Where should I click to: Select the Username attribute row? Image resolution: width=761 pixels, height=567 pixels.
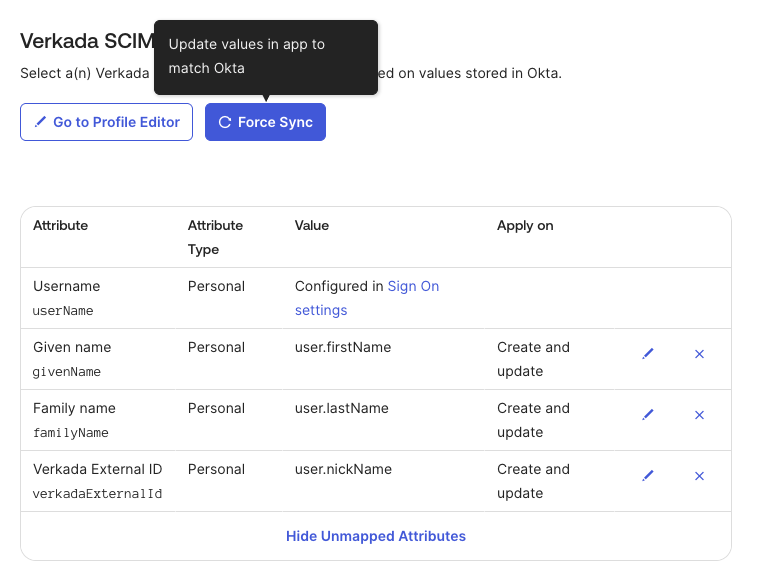pyautogui.click(x=66, y=297)
